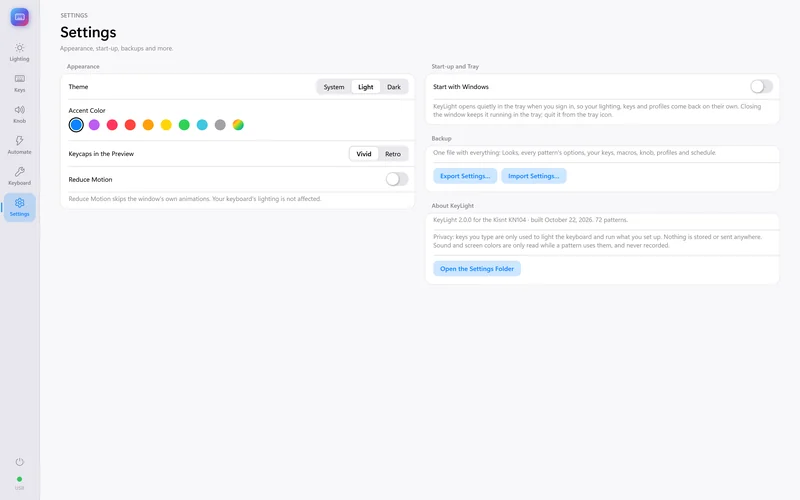Pick the red accent color
Image resolution: width=800 pixels, height=500 pixels.
coord(130,124)
